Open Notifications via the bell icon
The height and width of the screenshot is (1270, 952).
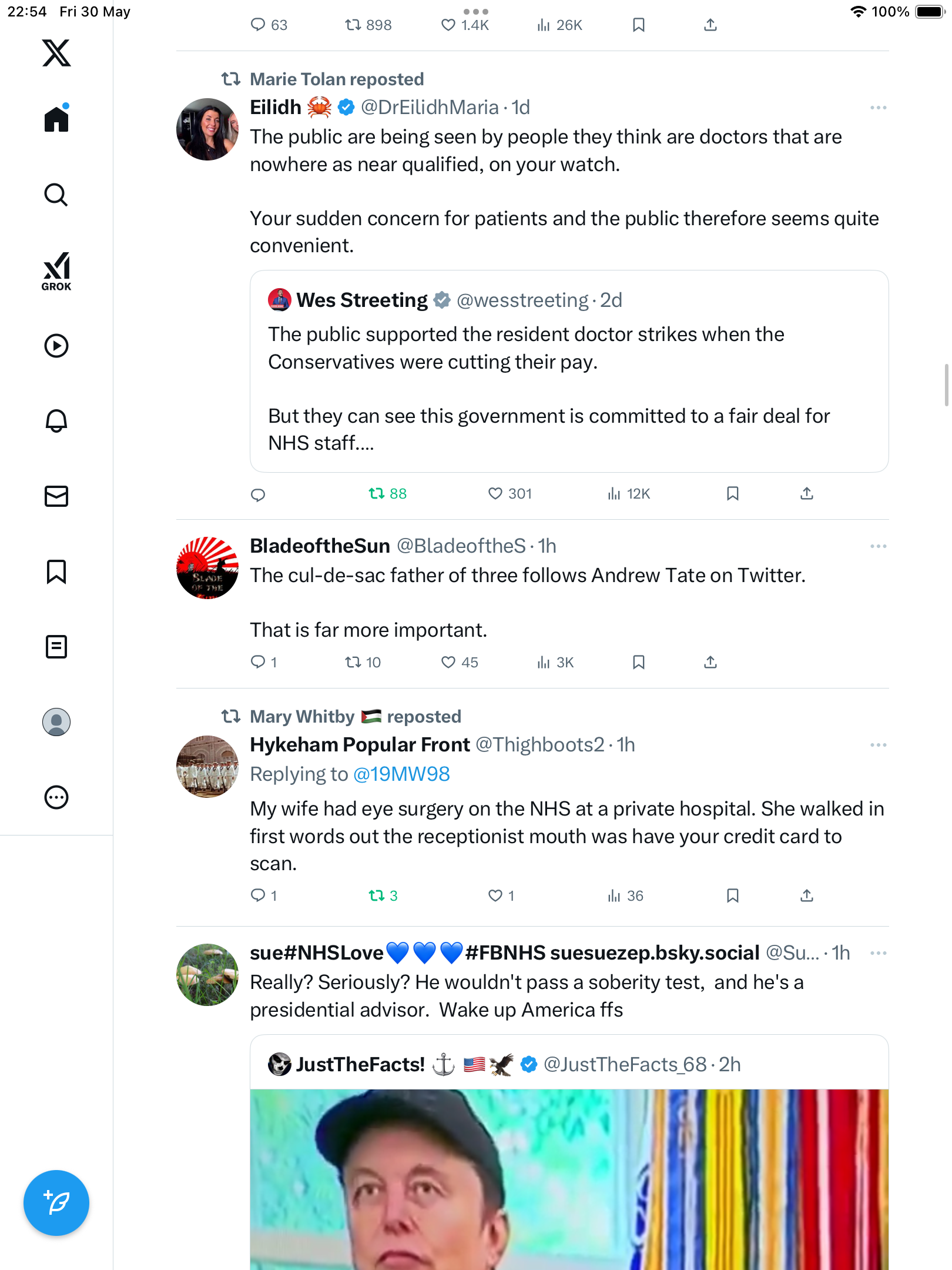pyautogui.click(x=56, y=421)
